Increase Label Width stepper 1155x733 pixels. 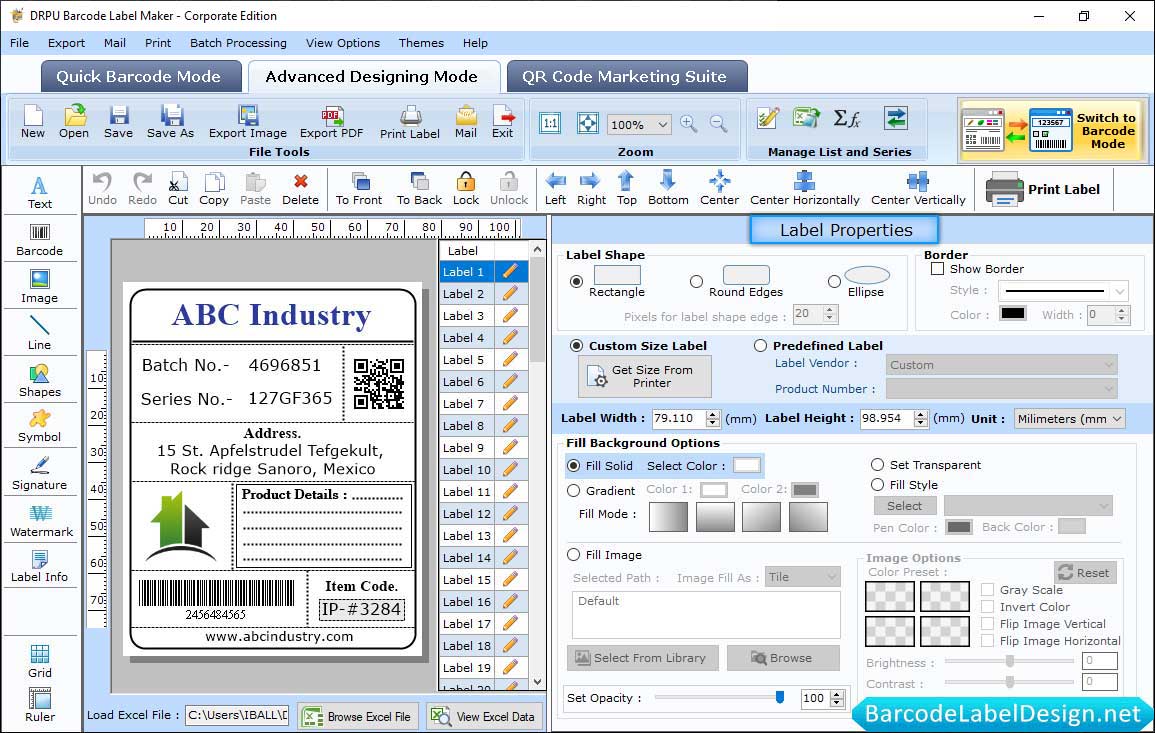coord(712,414)
